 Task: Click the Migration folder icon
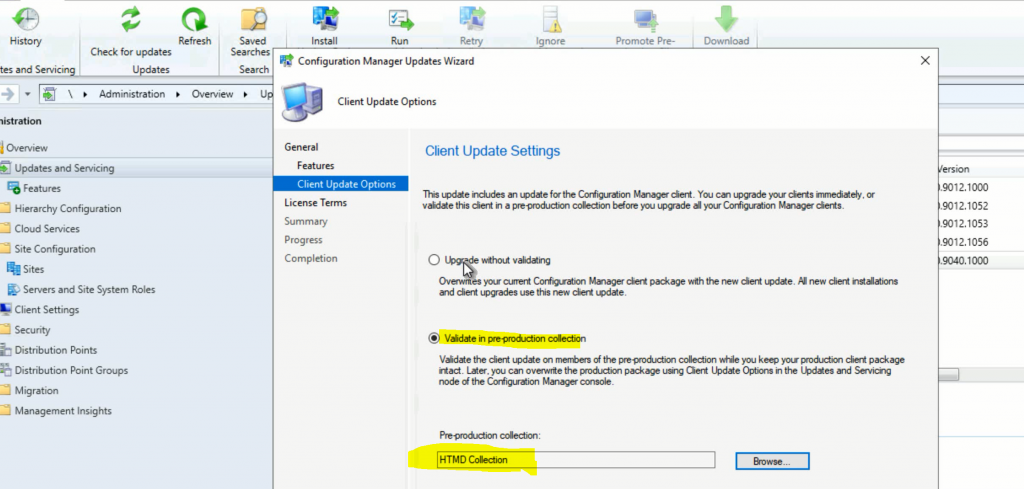click(6, 390)
